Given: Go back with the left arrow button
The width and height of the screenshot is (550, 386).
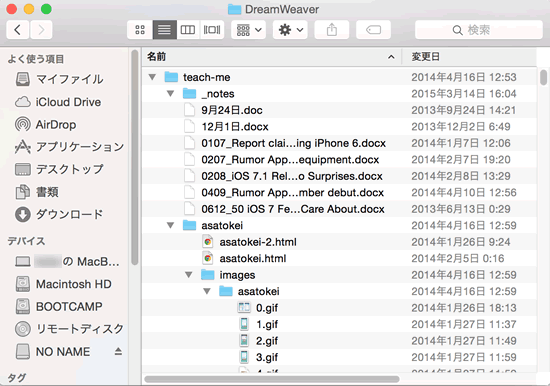Looking at the screenshot, I should tap(18, 30).
